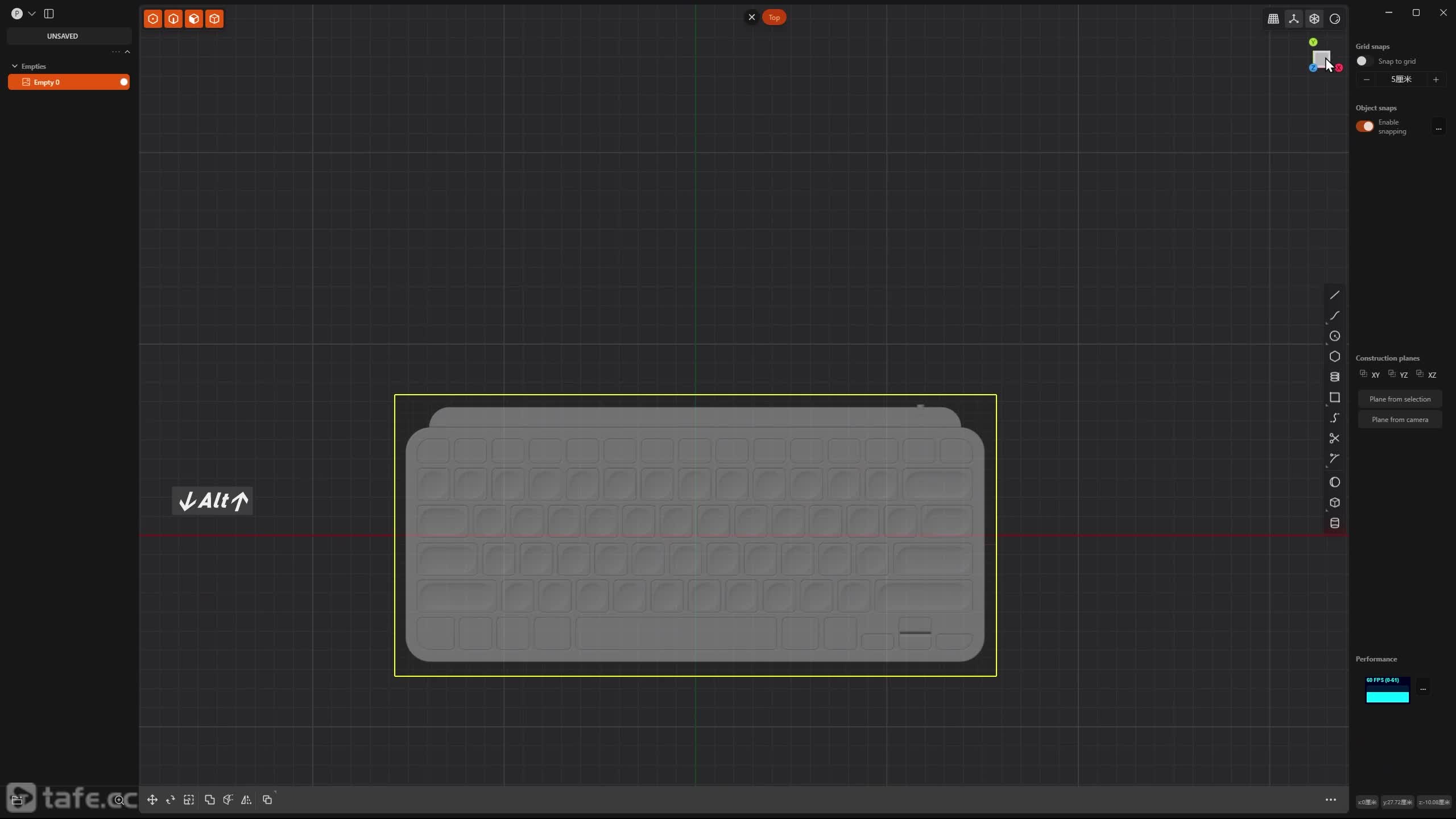
Task: Toggle Snap to grid switch
Action: click(x=1364, y=61)
